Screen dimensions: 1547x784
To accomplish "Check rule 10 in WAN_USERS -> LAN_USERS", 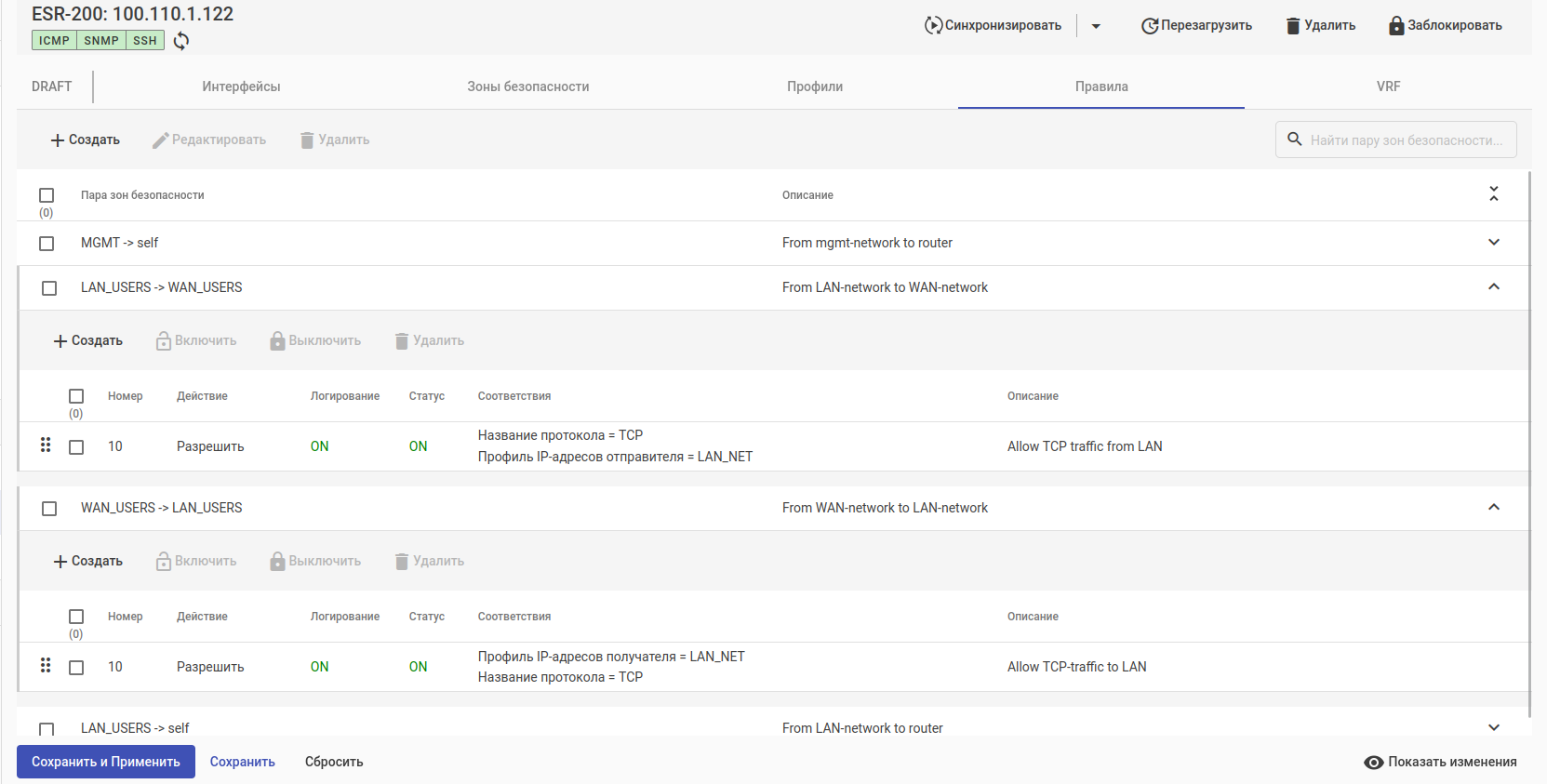I will click(x=76, y=668).
